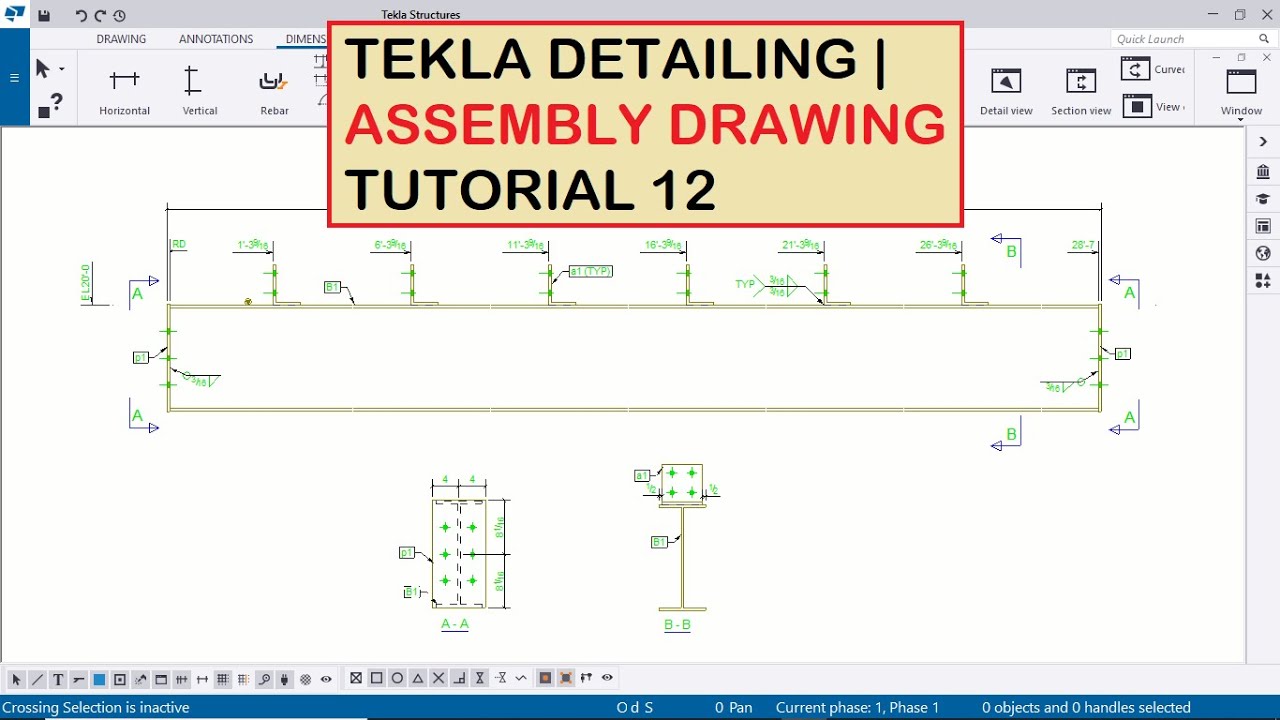Open the globe online panel

pos(1263,253)
